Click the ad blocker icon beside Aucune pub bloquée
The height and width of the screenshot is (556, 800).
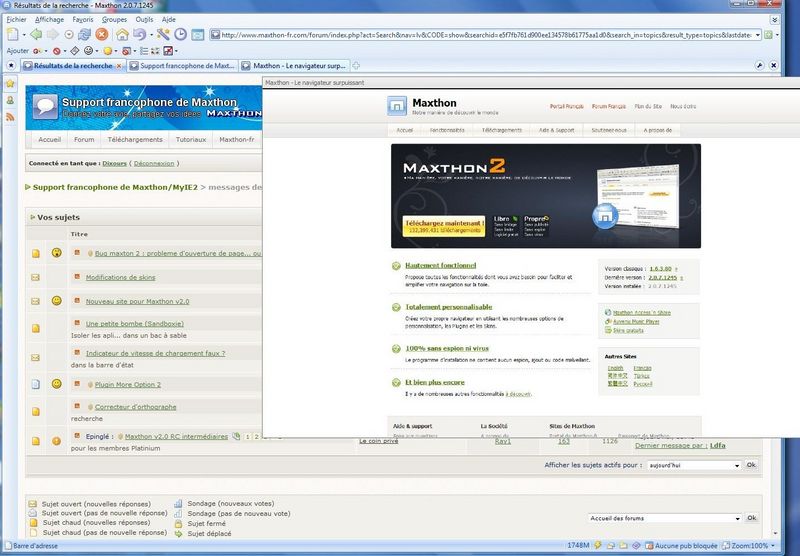tap(649, 546)
